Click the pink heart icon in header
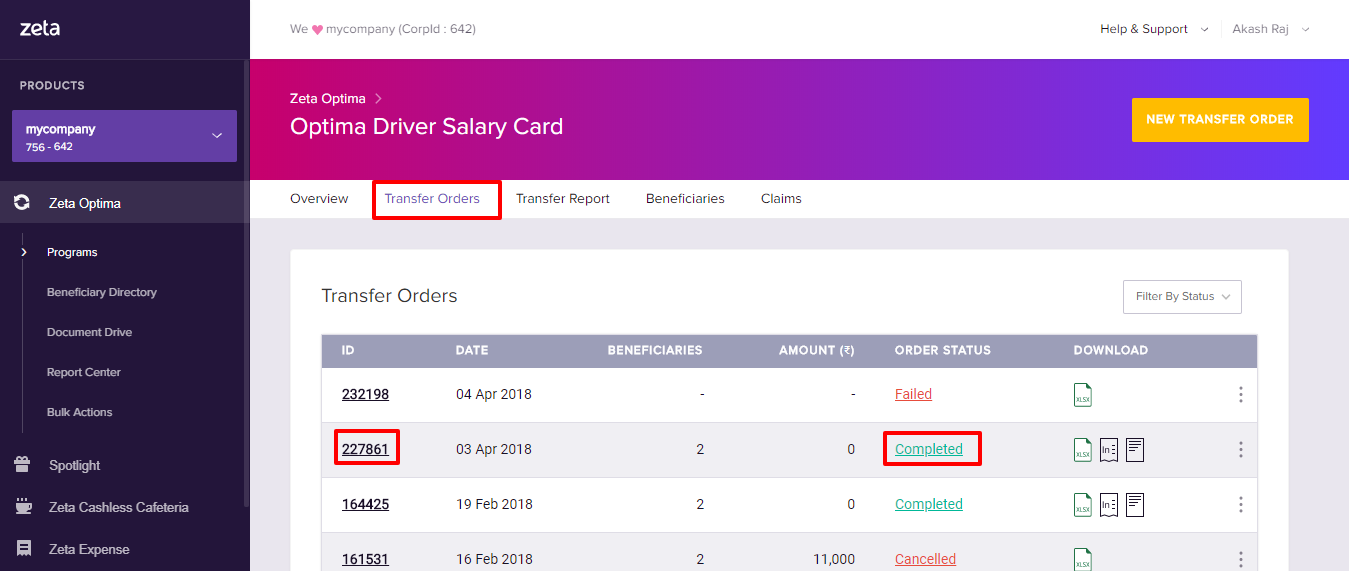The height and width of the screenshot is (571, 1349). coord(317,30)
